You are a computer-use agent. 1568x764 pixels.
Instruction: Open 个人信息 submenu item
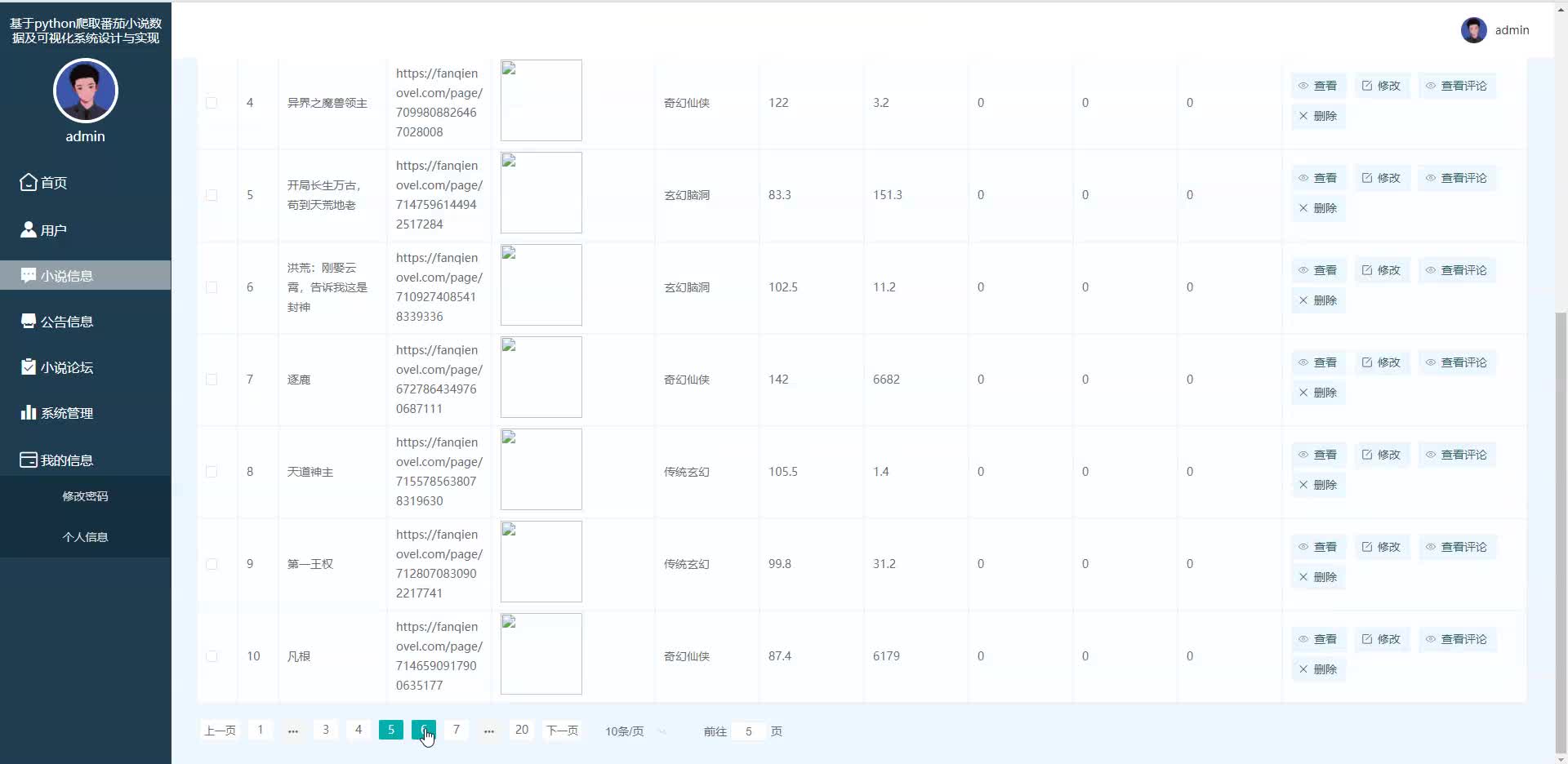click(x=85, y=537)
